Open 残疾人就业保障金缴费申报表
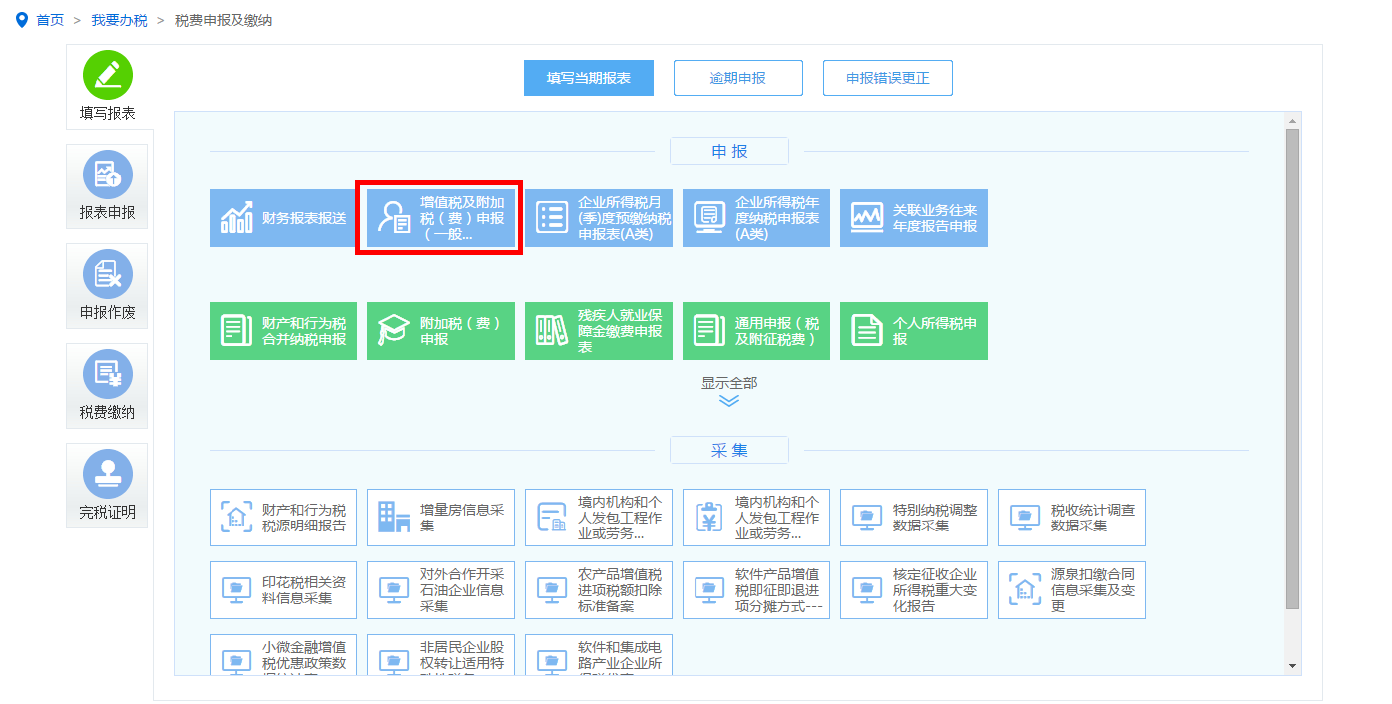The image size is (1392, 704). click(598, 330)
